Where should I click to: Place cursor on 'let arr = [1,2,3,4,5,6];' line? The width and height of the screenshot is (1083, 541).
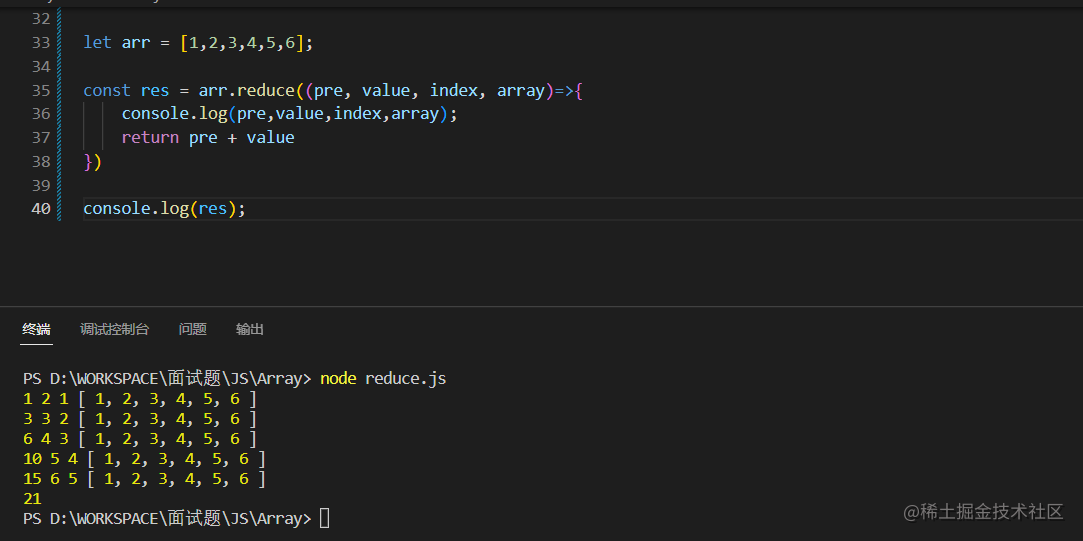click(198, 43)
